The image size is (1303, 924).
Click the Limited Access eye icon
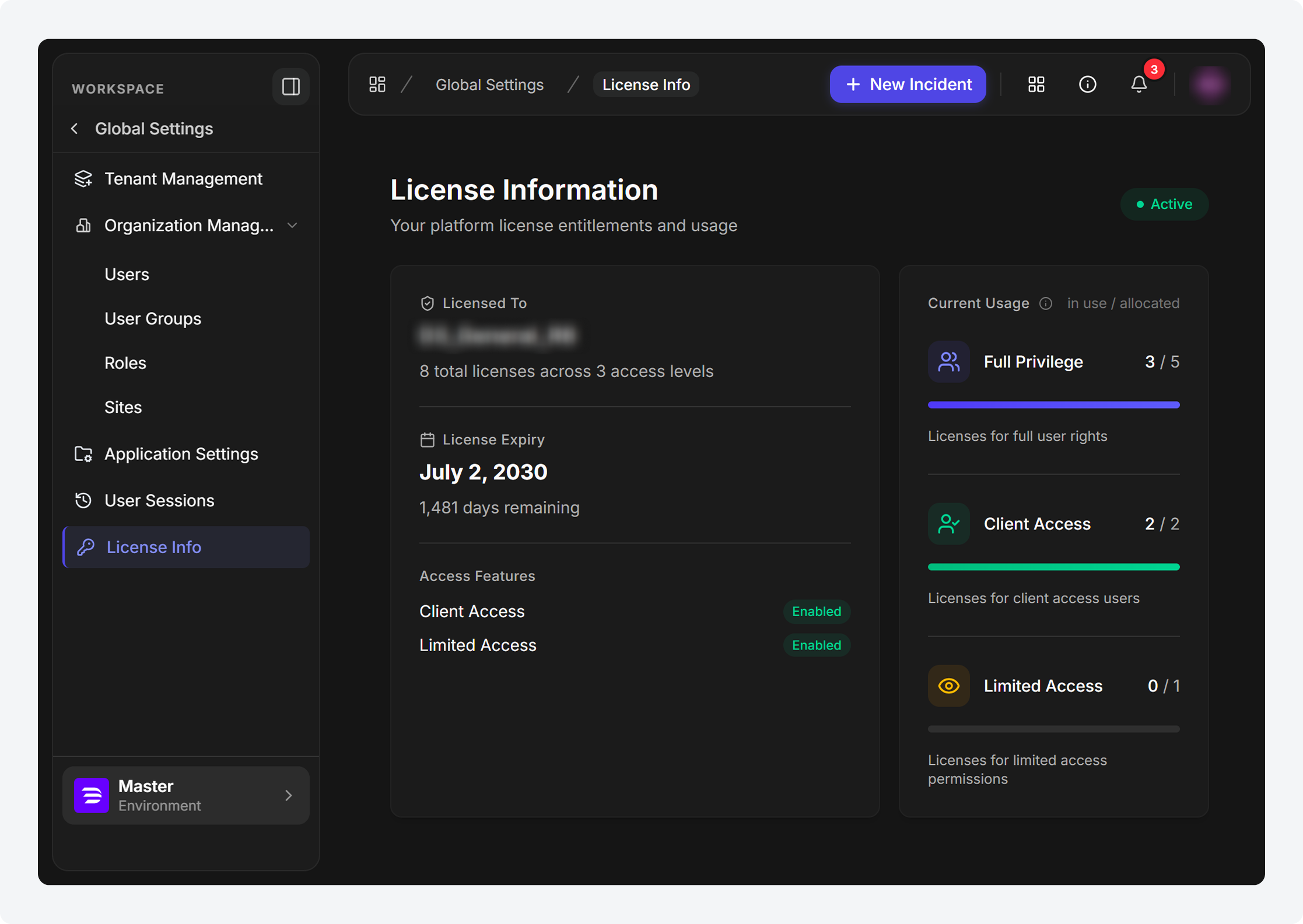tap(948, 686)
